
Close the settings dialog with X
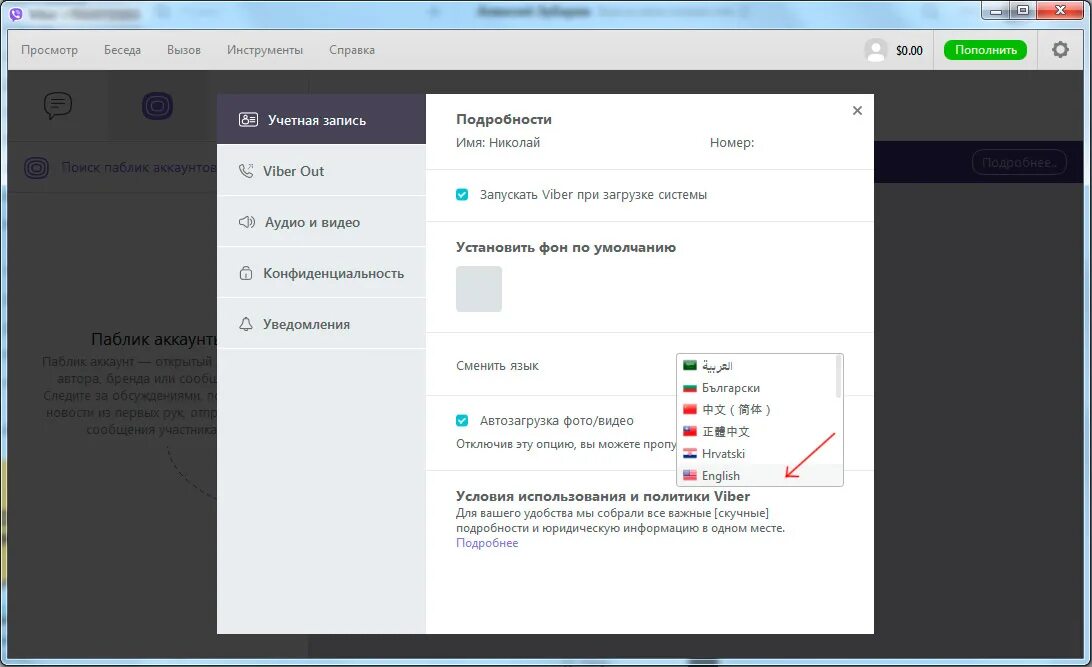click(x=857, y=111)
